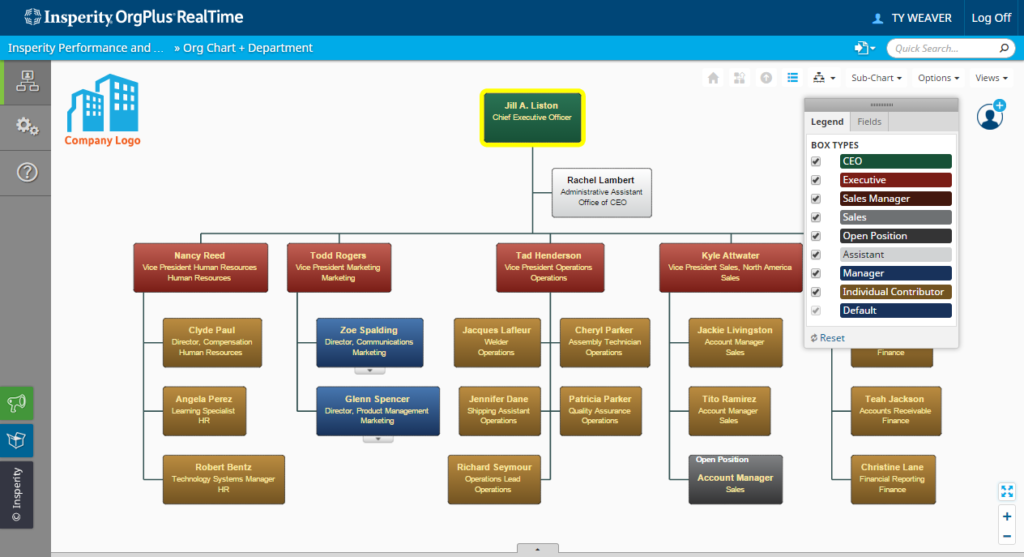
Task: Open the help question mark icon
Action: point(27,172)
